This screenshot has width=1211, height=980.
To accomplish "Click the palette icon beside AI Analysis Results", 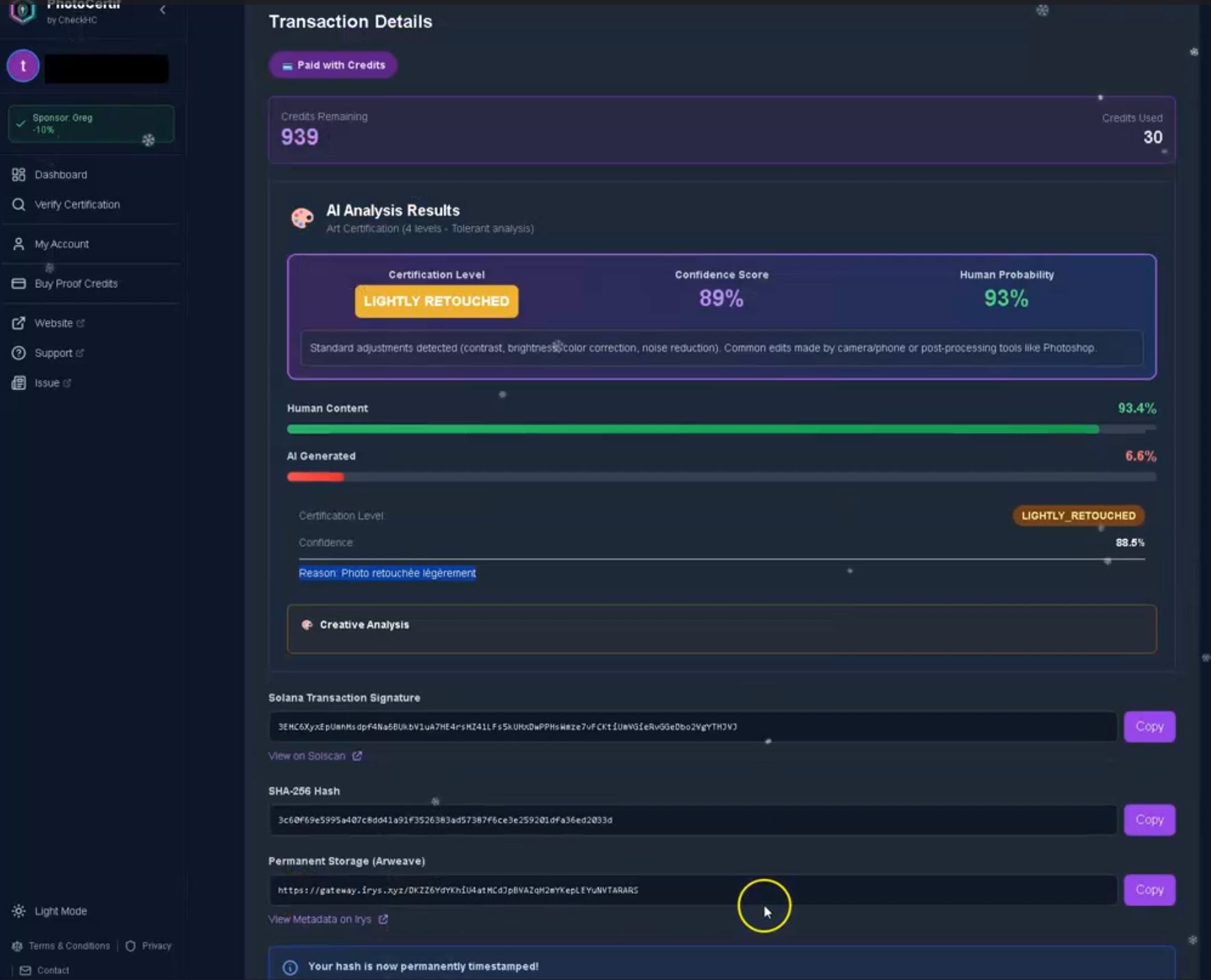I will coord(301,217).
